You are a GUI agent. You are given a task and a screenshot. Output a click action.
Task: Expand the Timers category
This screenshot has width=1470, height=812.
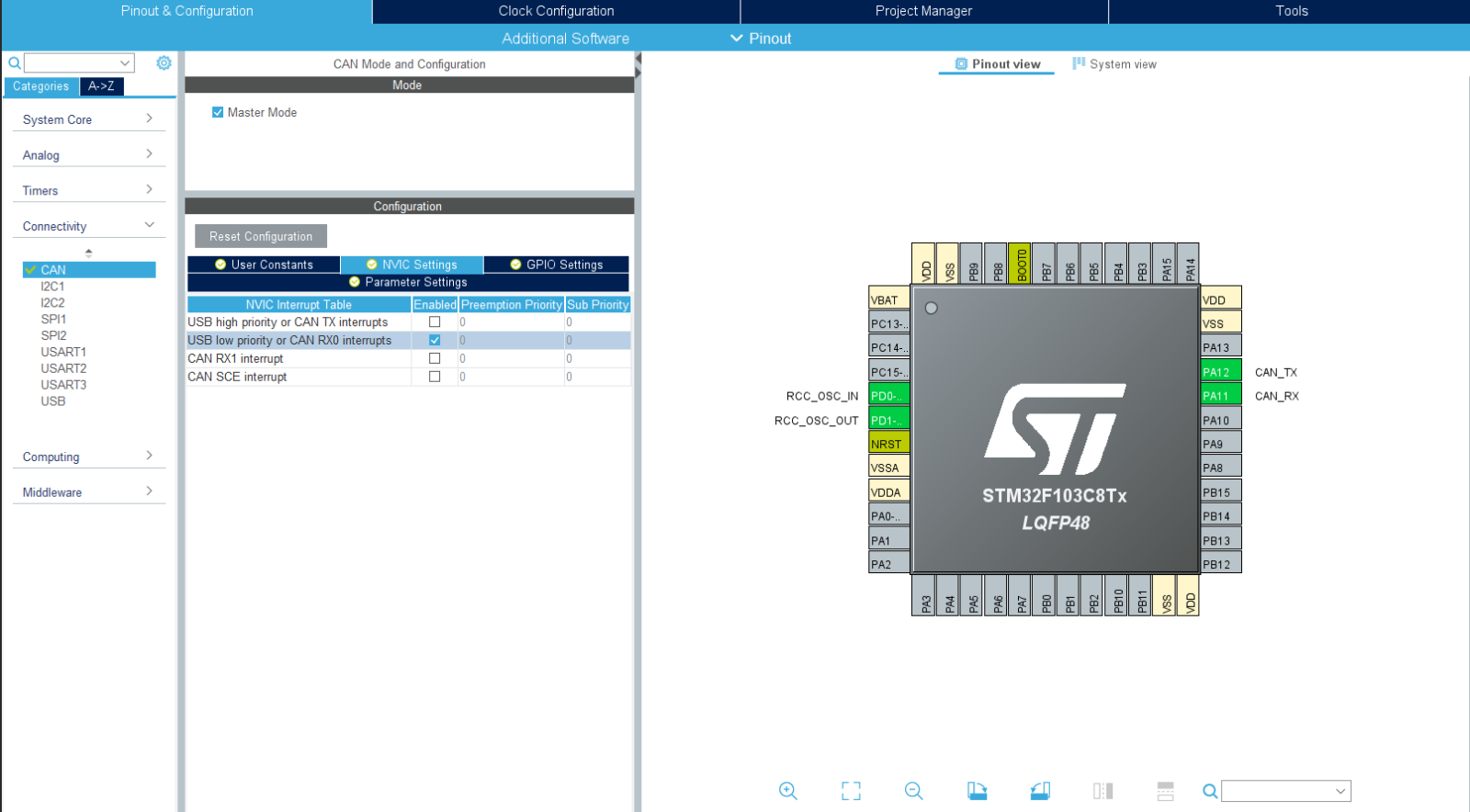point(88,190)
